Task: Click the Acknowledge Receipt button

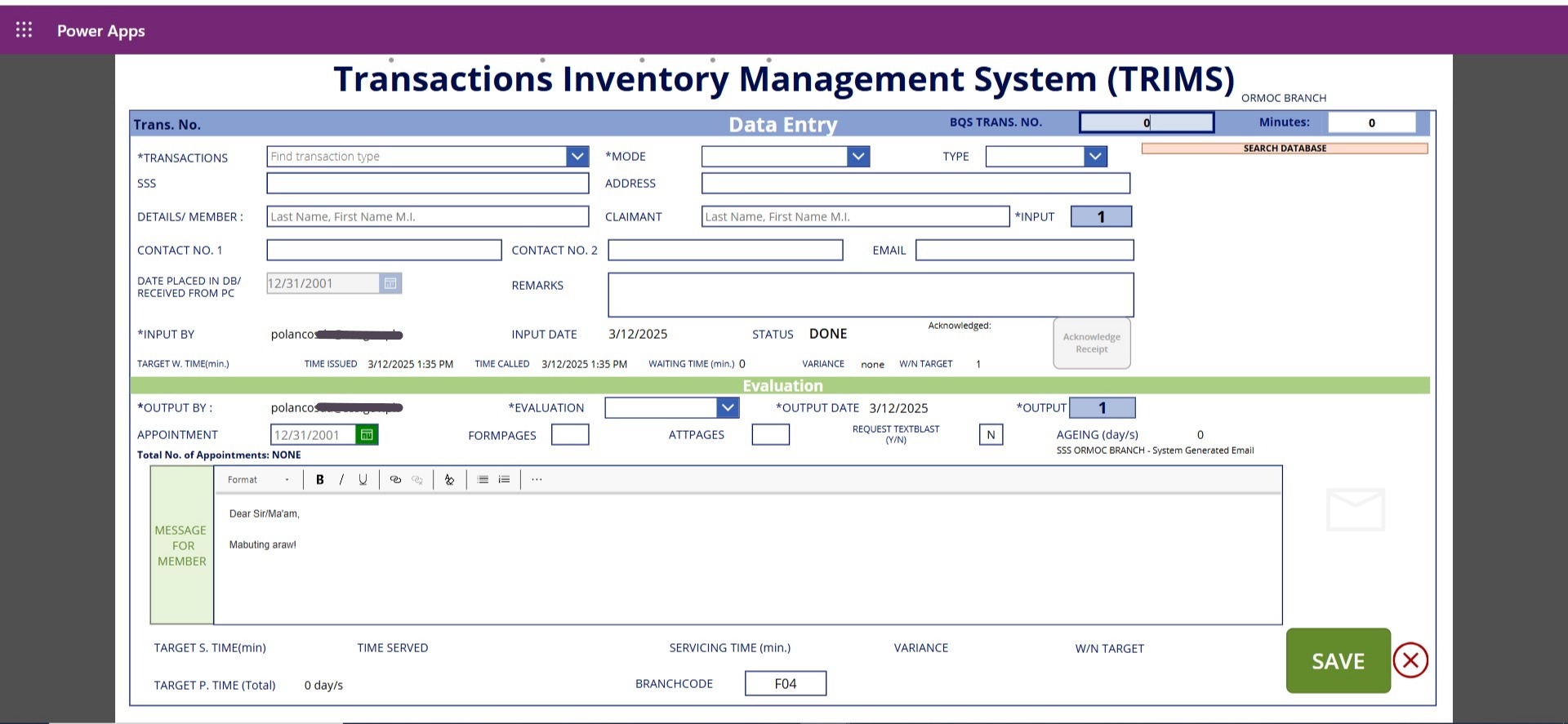Action: pyautogui.click(x=1092, y=343)
